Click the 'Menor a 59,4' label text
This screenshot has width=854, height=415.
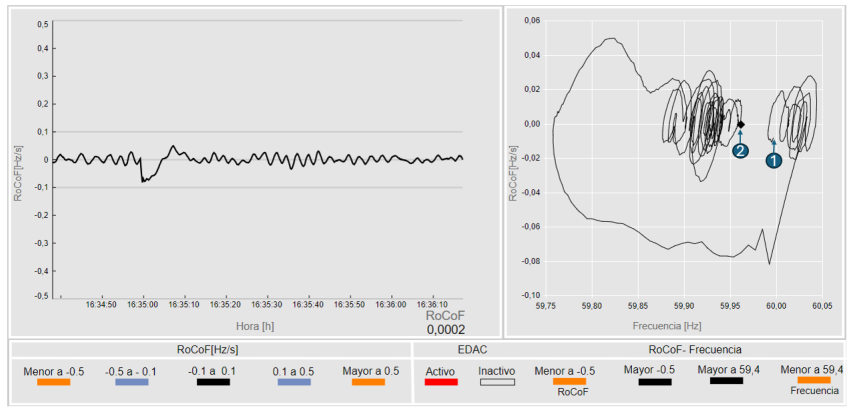[x=812, y=370]
